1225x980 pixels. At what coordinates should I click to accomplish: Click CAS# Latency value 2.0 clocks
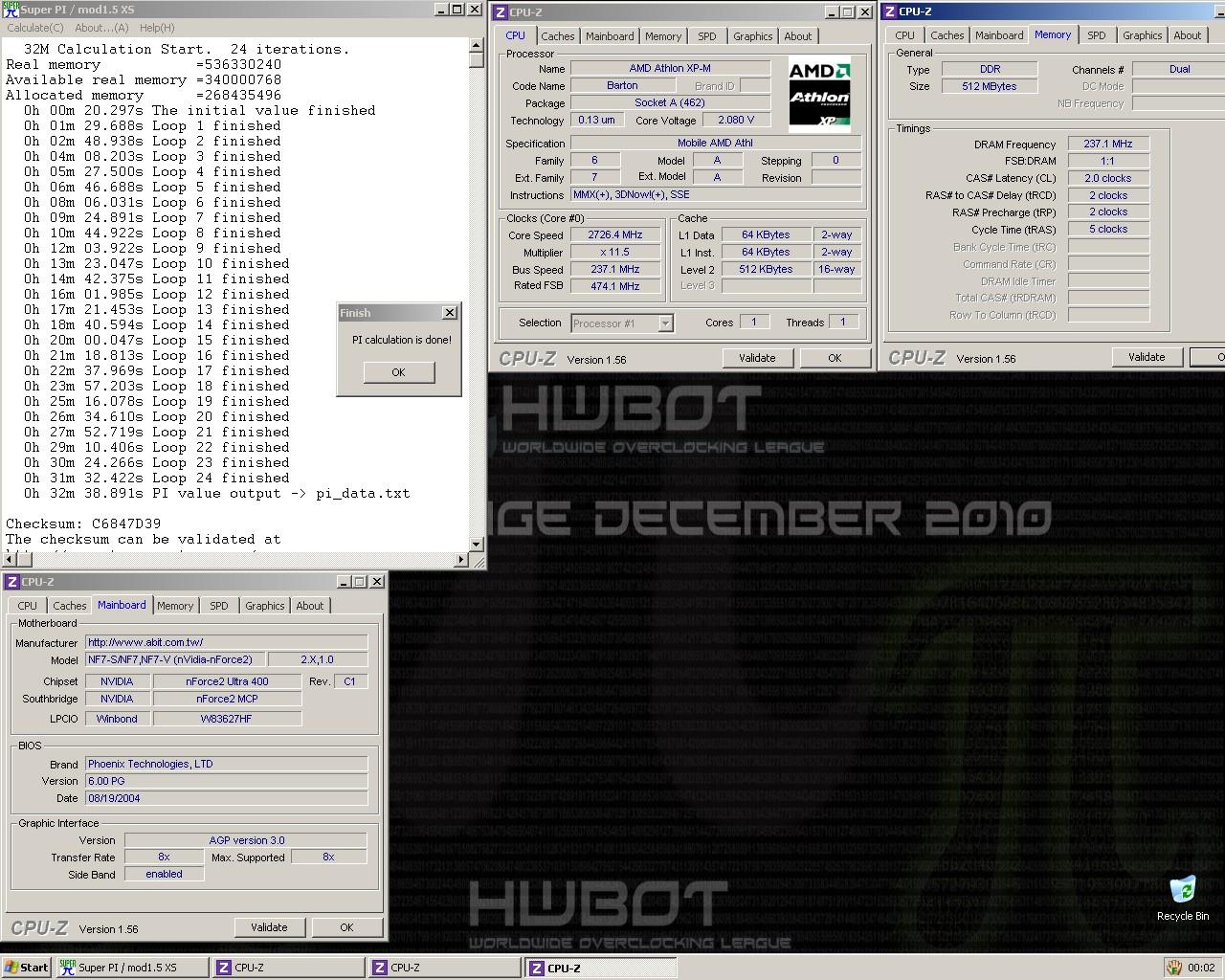1108,178
